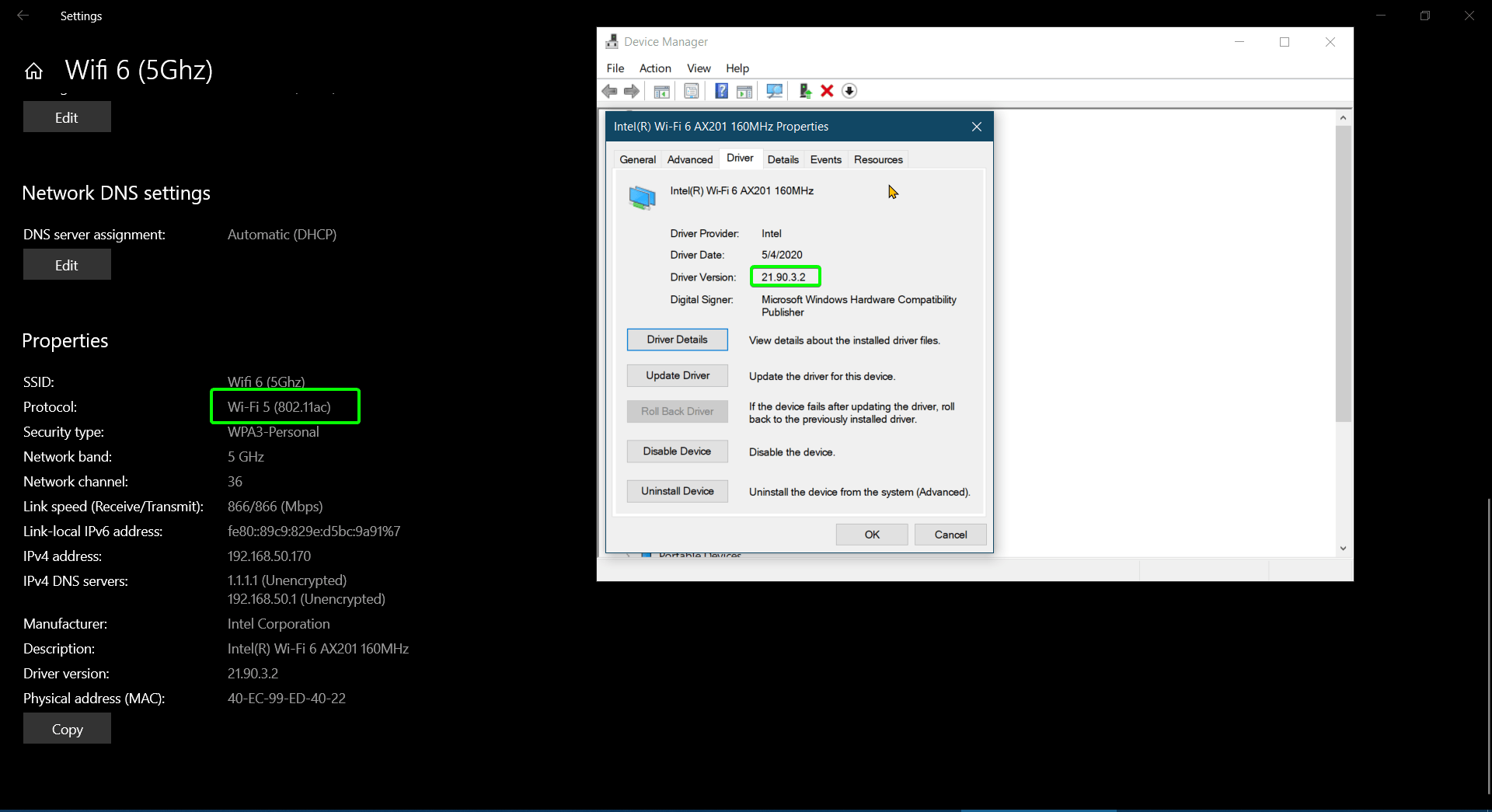1492x812 pixels.
Task: Click the security type value WPA3-Personal
Action: coord(274,432)
